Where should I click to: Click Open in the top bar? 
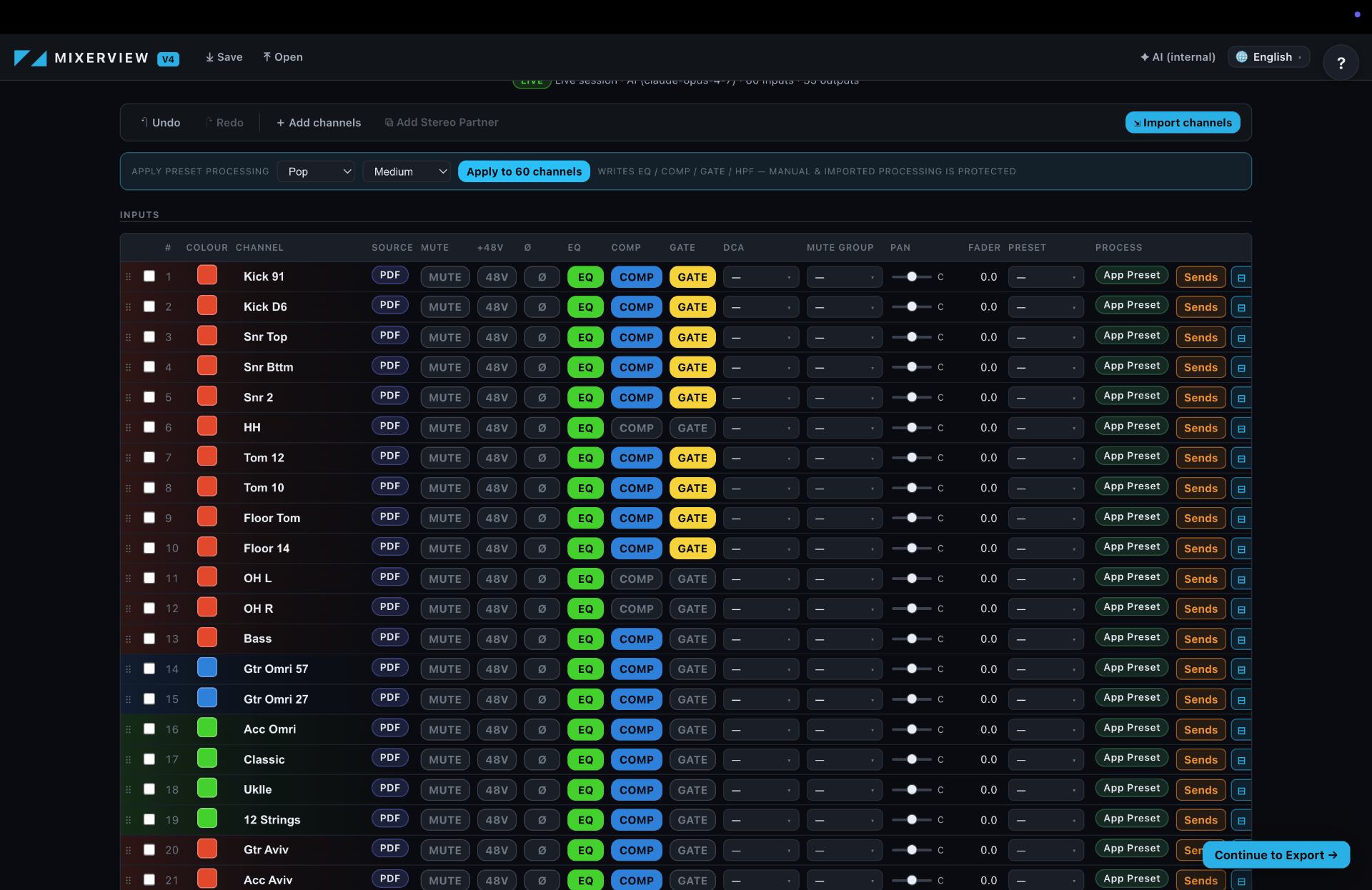pos(282,57)
